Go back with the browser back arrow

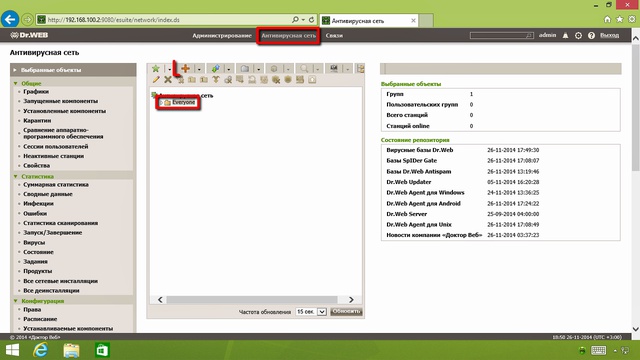[x=10, y=19]
